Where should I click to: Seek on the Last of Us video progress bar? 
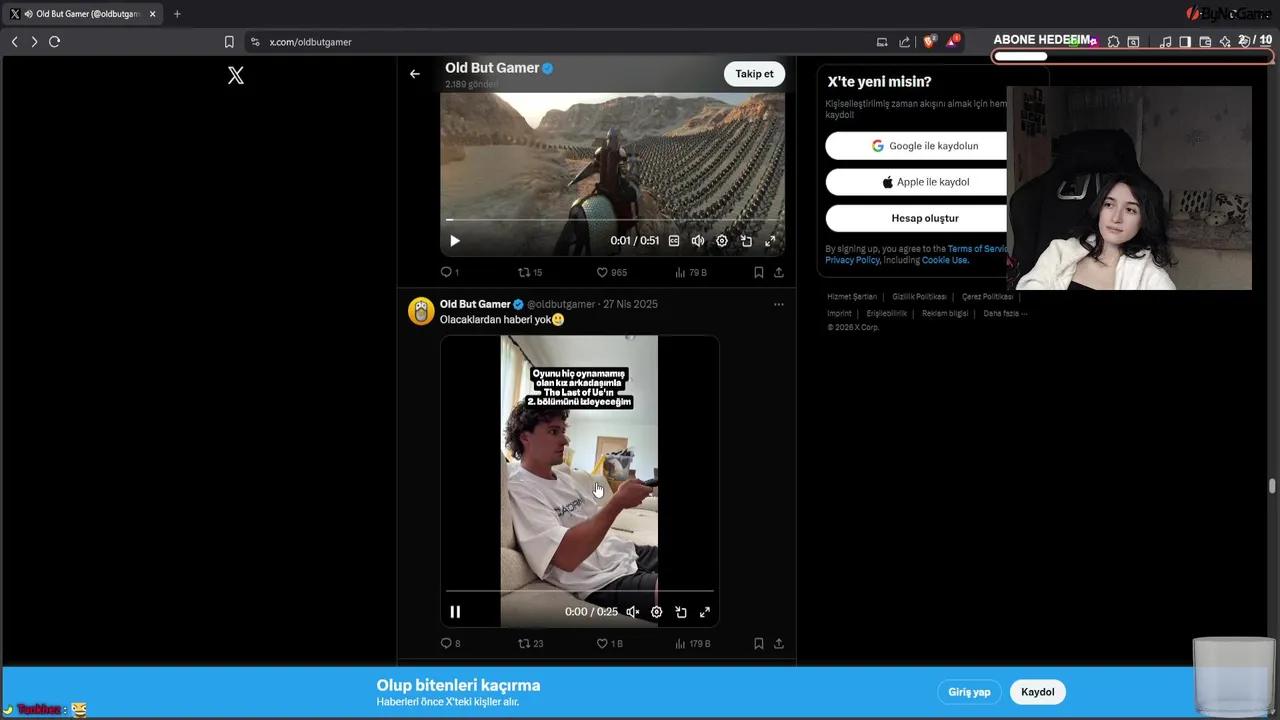[580, 591]
